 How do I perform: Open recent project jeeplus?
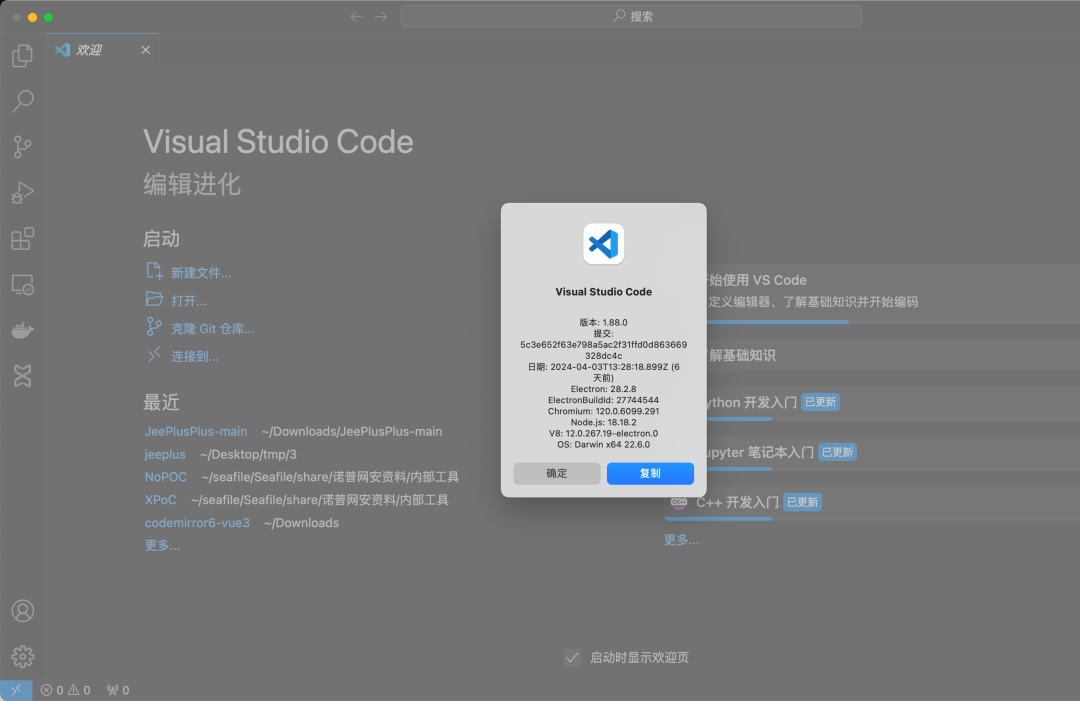[165, 454]
